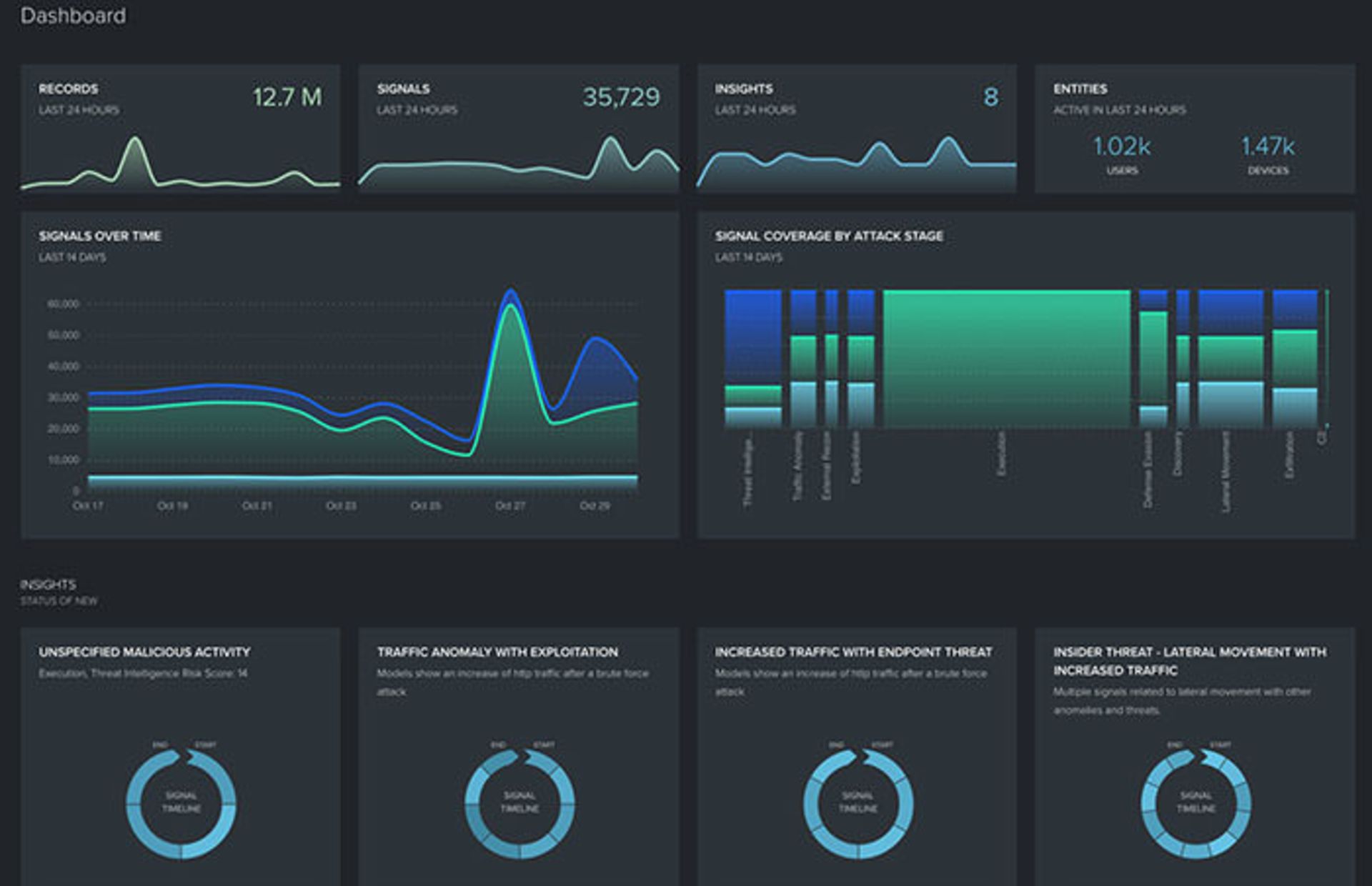
Task: Click Signal Timeline ring under Insider Threat
Action: point(1195,802)
